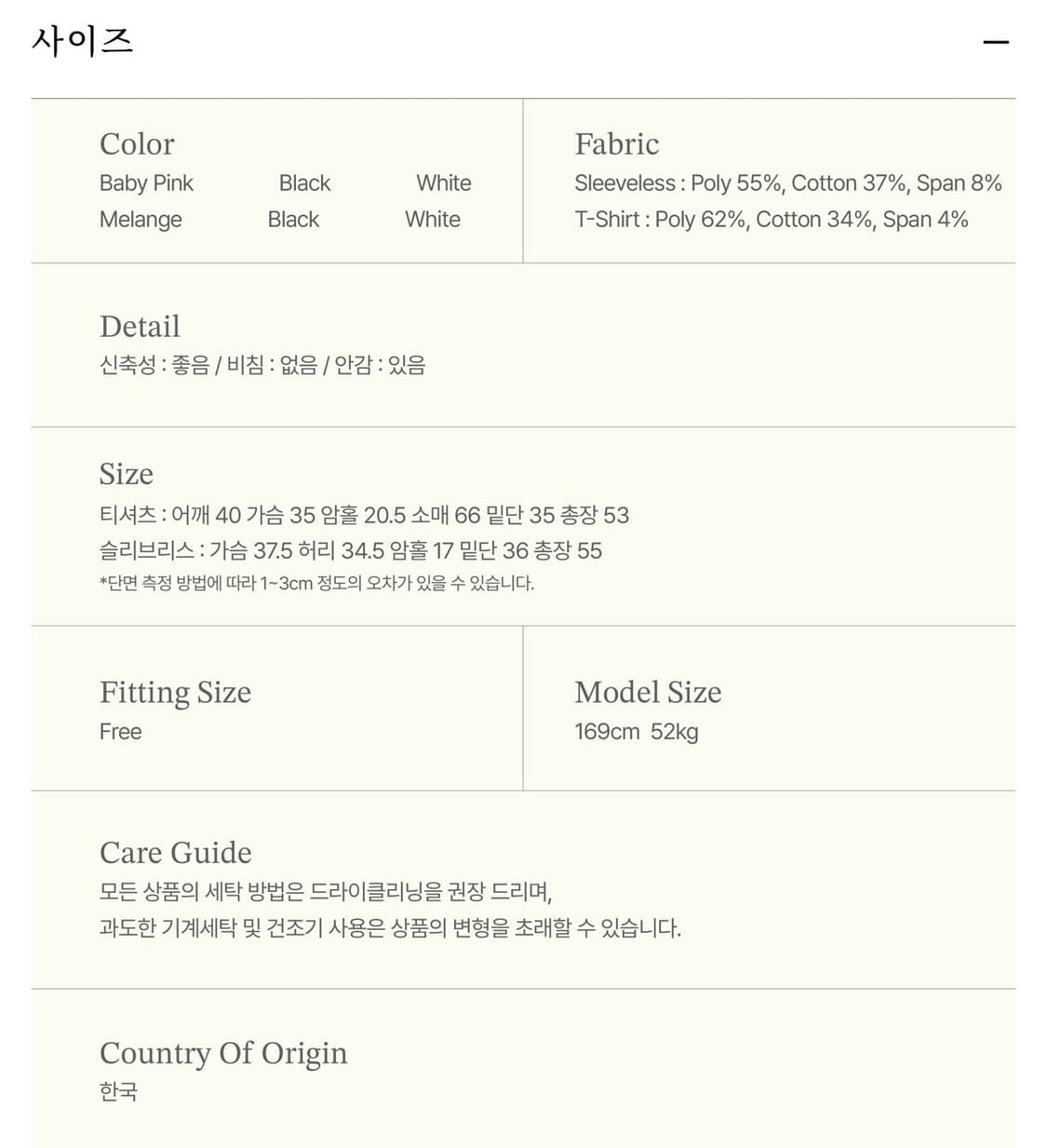Select the Melange color option
Screen dimensions: 1047x1148
(141, 220)
